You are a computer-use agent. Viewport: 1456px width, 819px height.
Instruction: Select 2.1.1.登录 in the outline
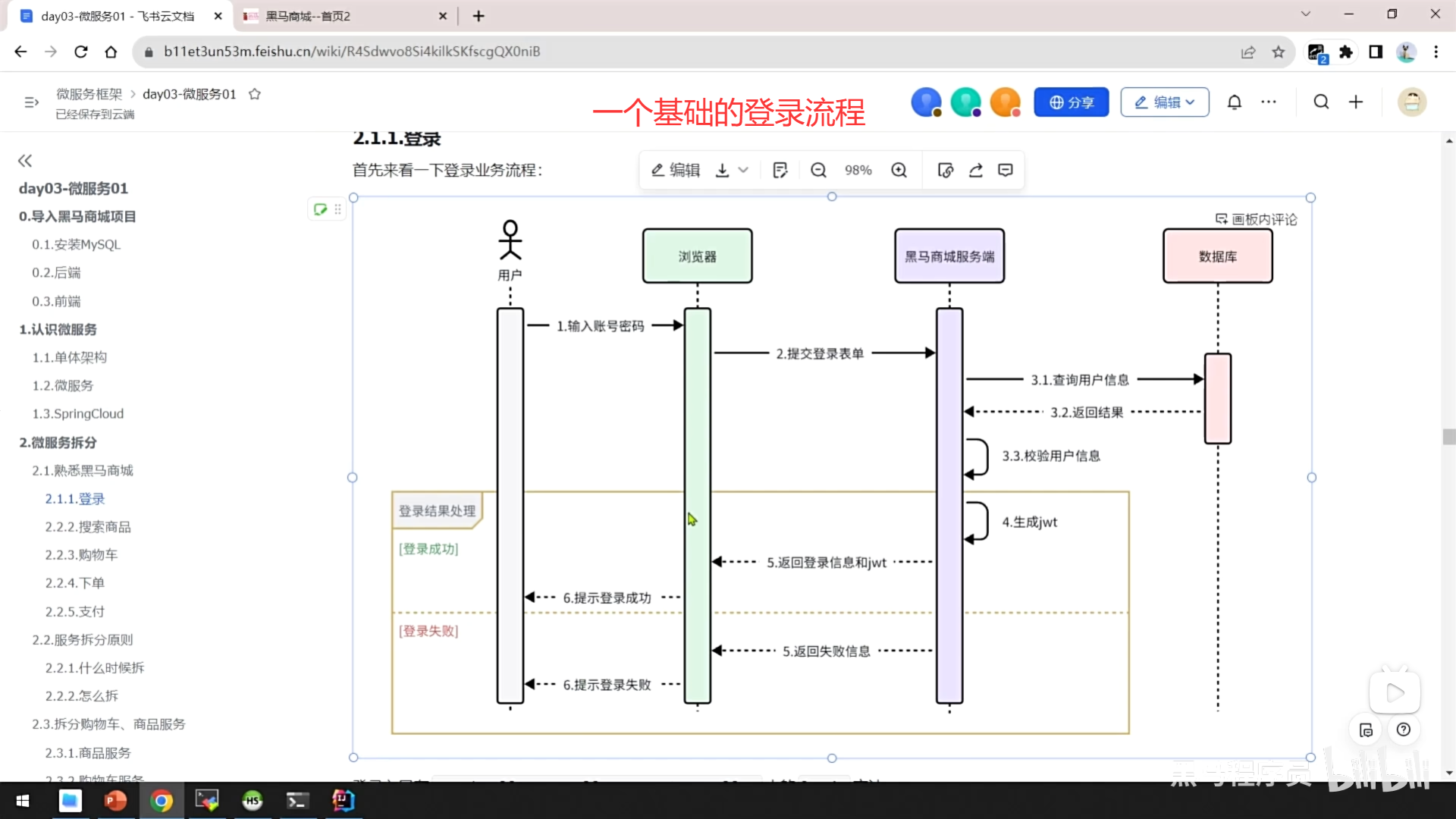click(x=74, y=498)
